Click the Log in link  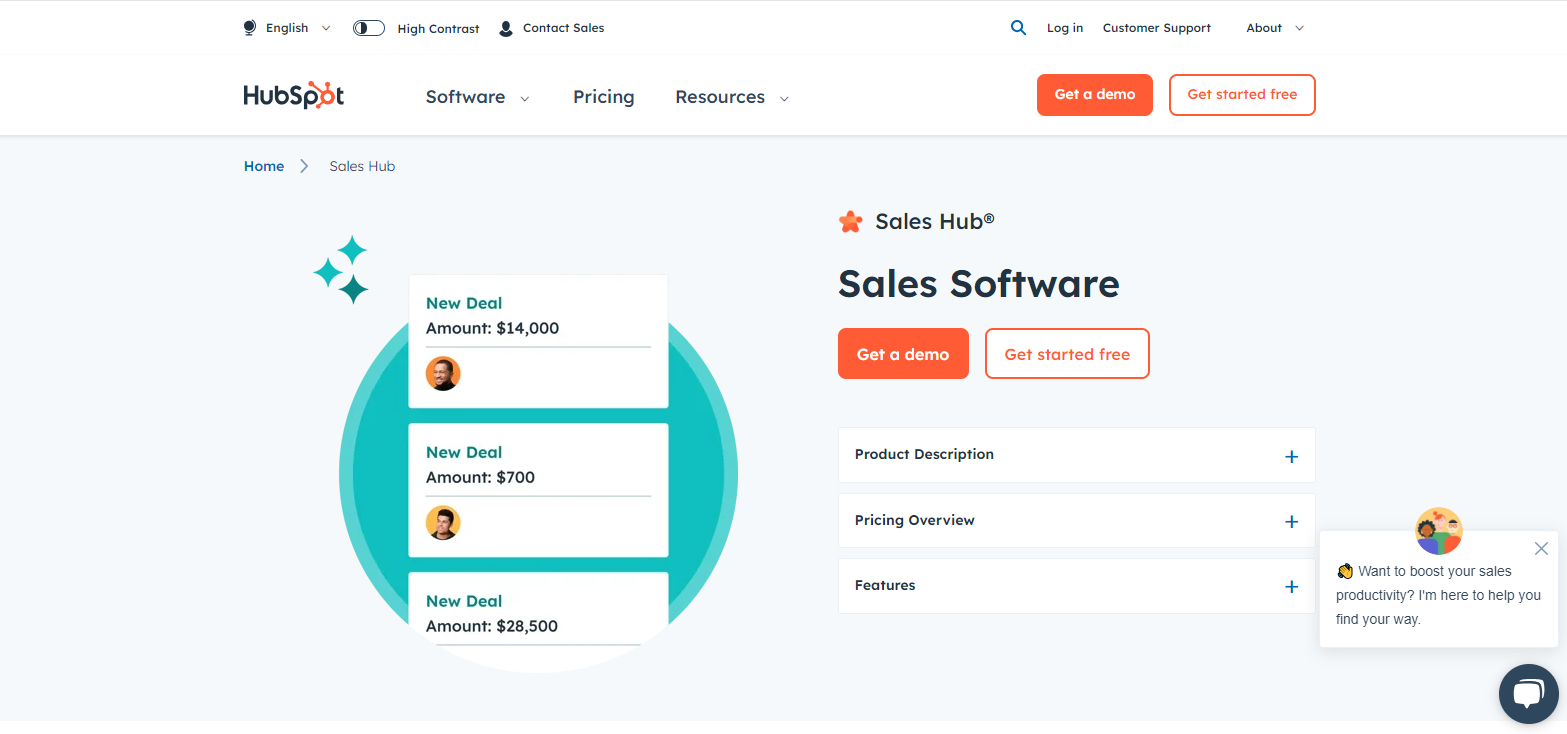click(1065, 28)
